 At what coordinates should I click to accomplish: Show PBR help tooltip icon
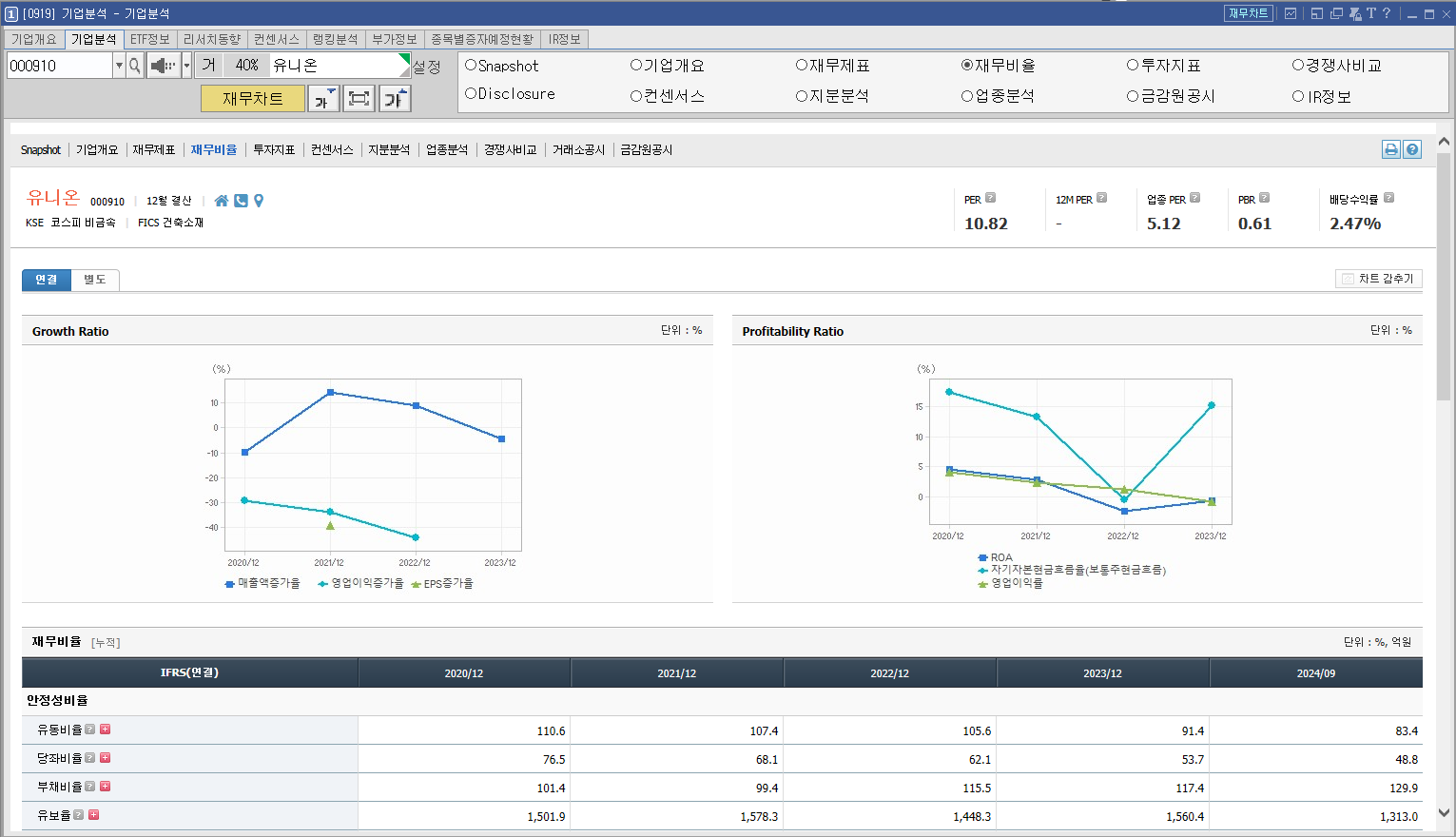click(x=1264, y=198)
